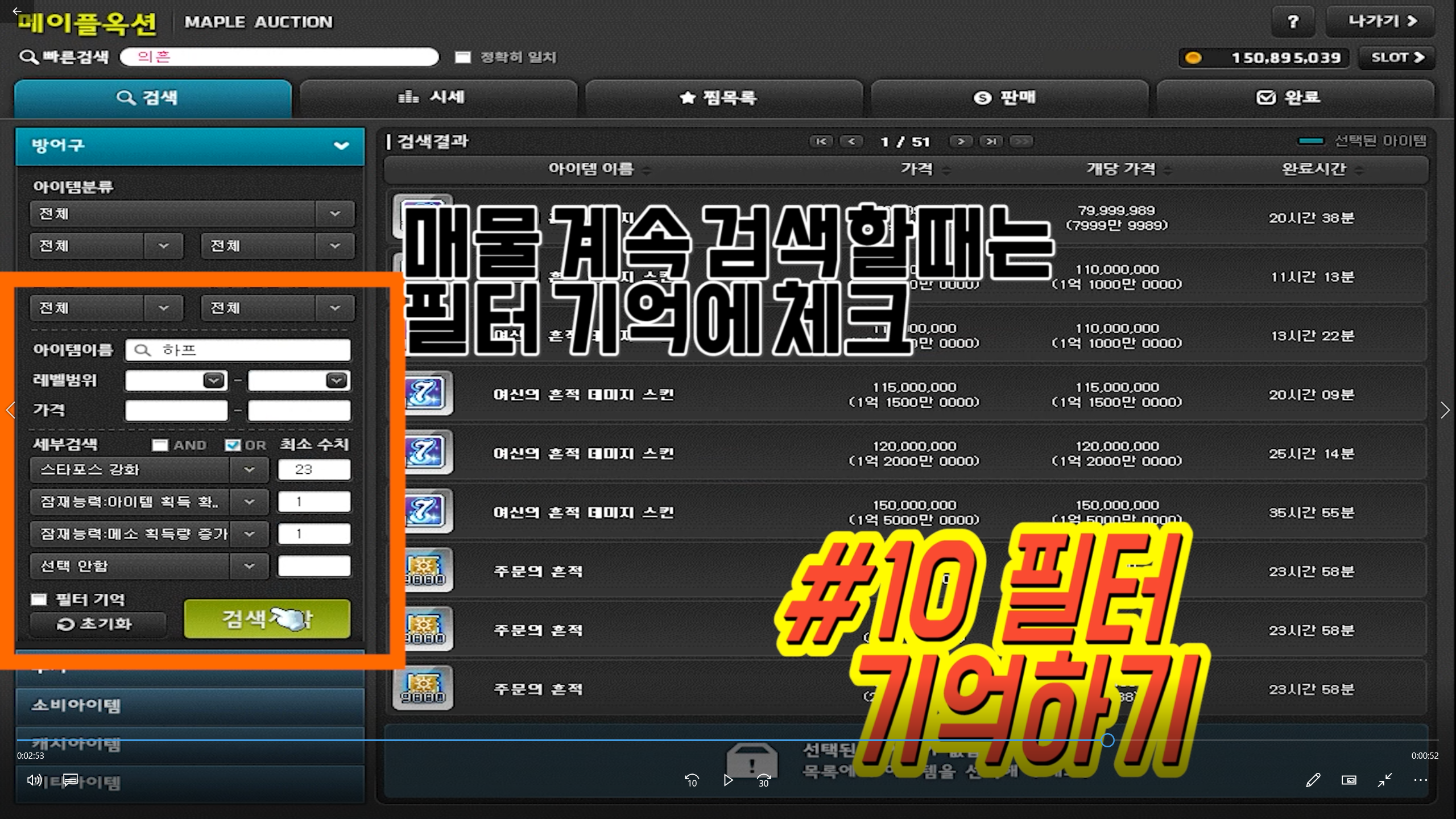Click the video progress bar slider
The image size is (1456, 819).
[x=1107, y=740]
